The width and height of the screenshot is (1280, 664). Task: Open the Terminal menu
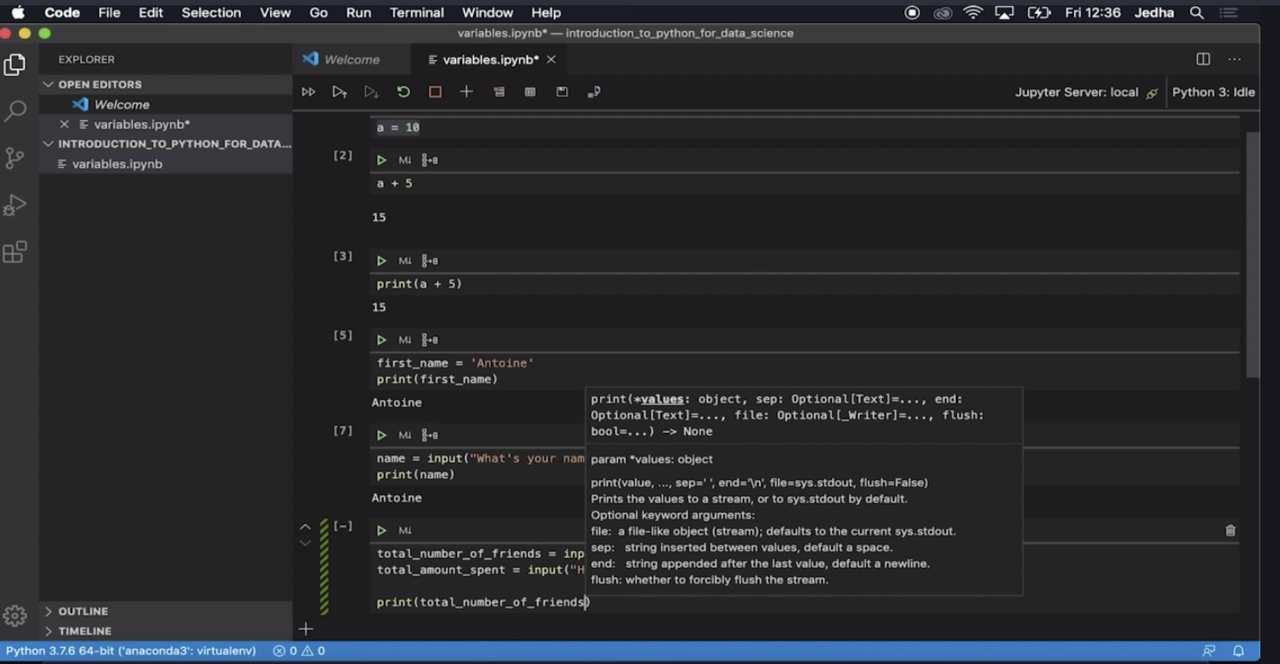pyautogui.click(x=416, y=13)
